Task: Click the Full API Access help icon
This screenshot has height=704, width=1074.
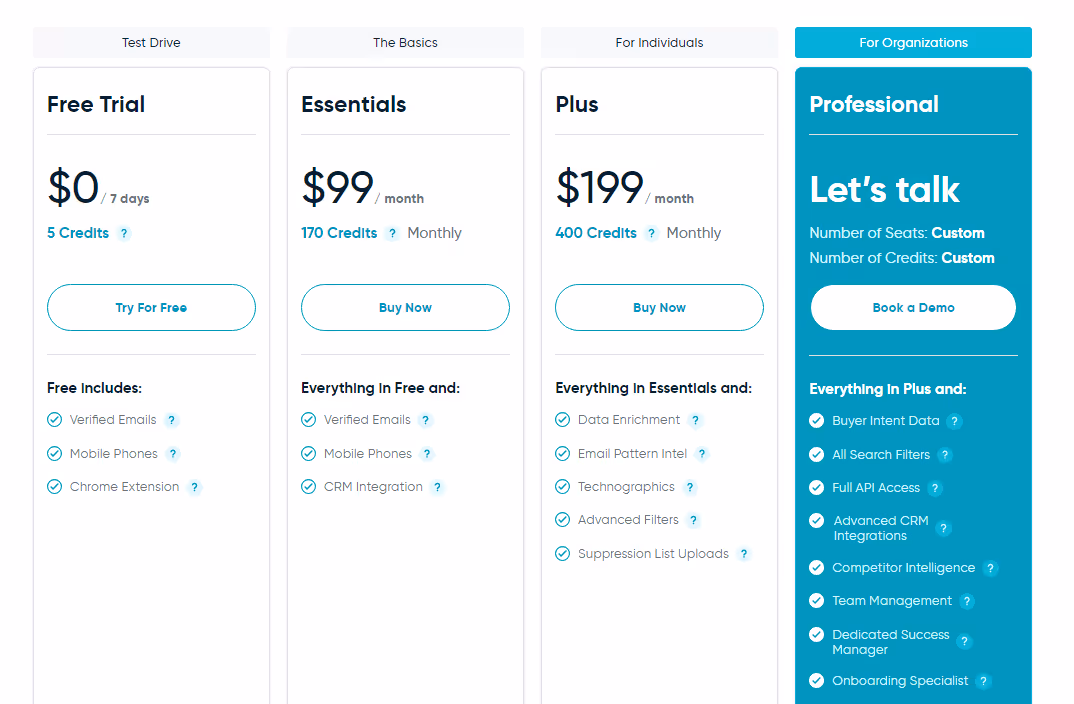Action: tap(935, 488)
